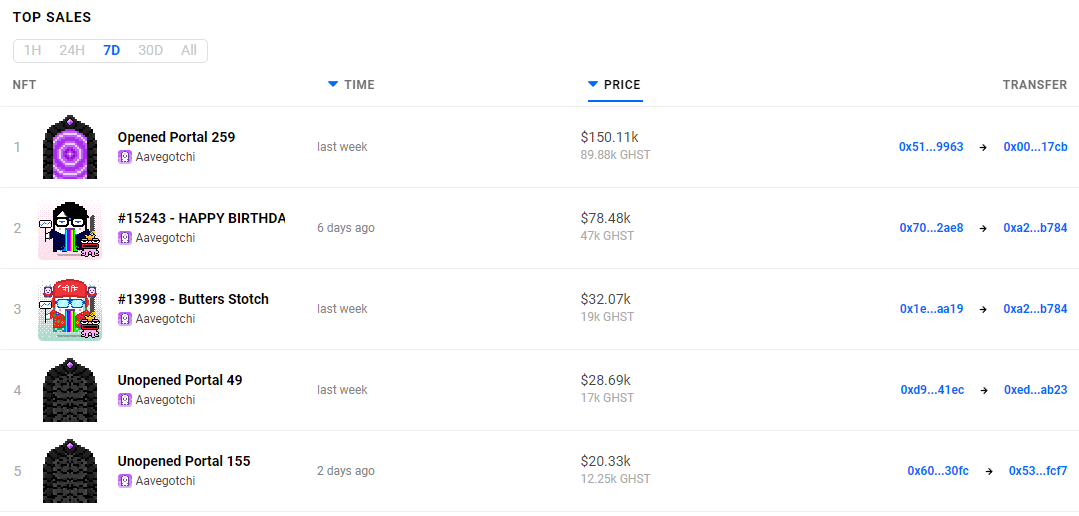Viewport: 1079px width, 516px height.
Task: Open Unopened Portal 49 title link
Action: 180,380
